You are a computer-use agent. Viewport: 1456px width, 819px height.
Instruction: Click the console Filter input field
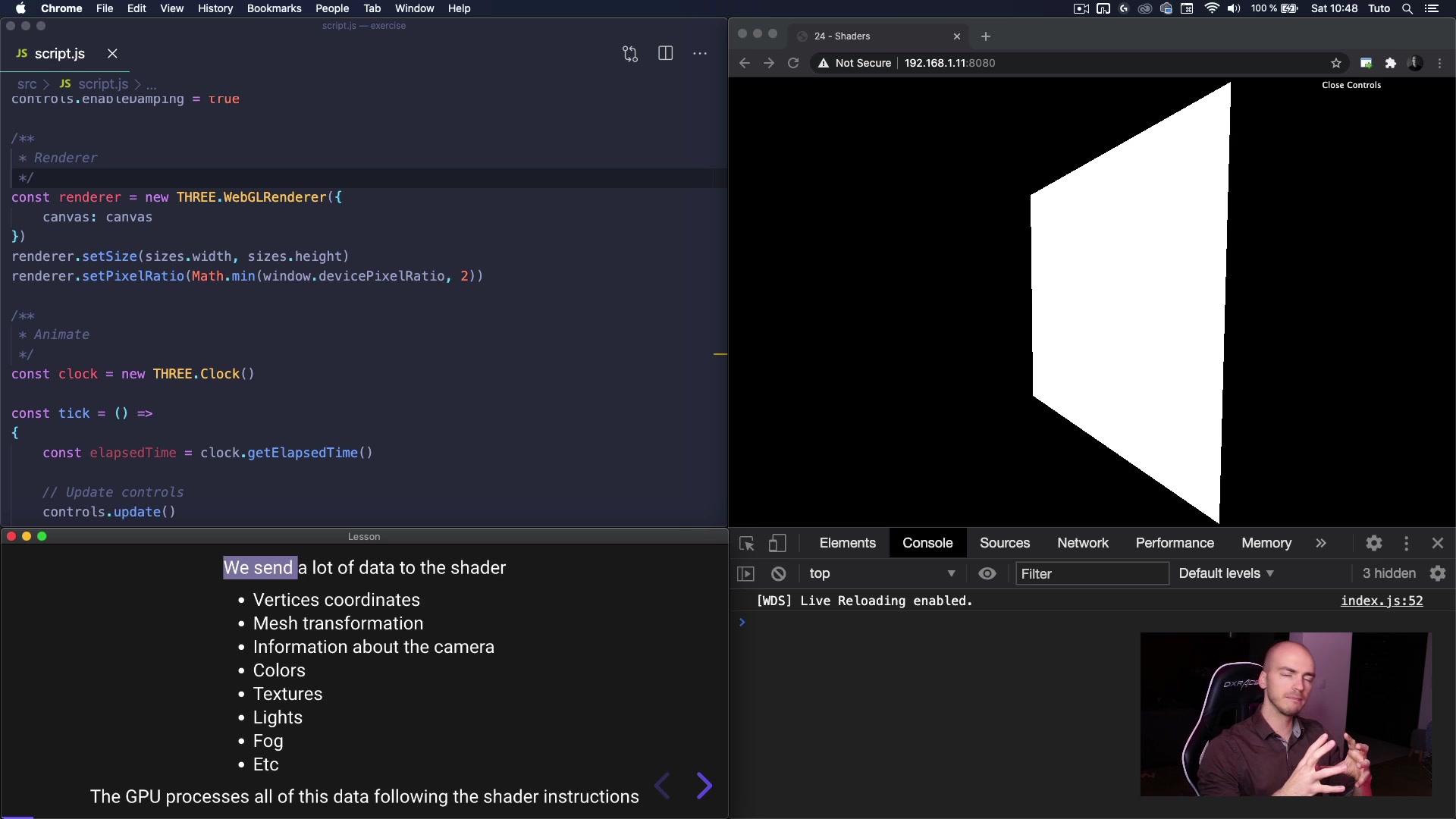coord(1091,574)
